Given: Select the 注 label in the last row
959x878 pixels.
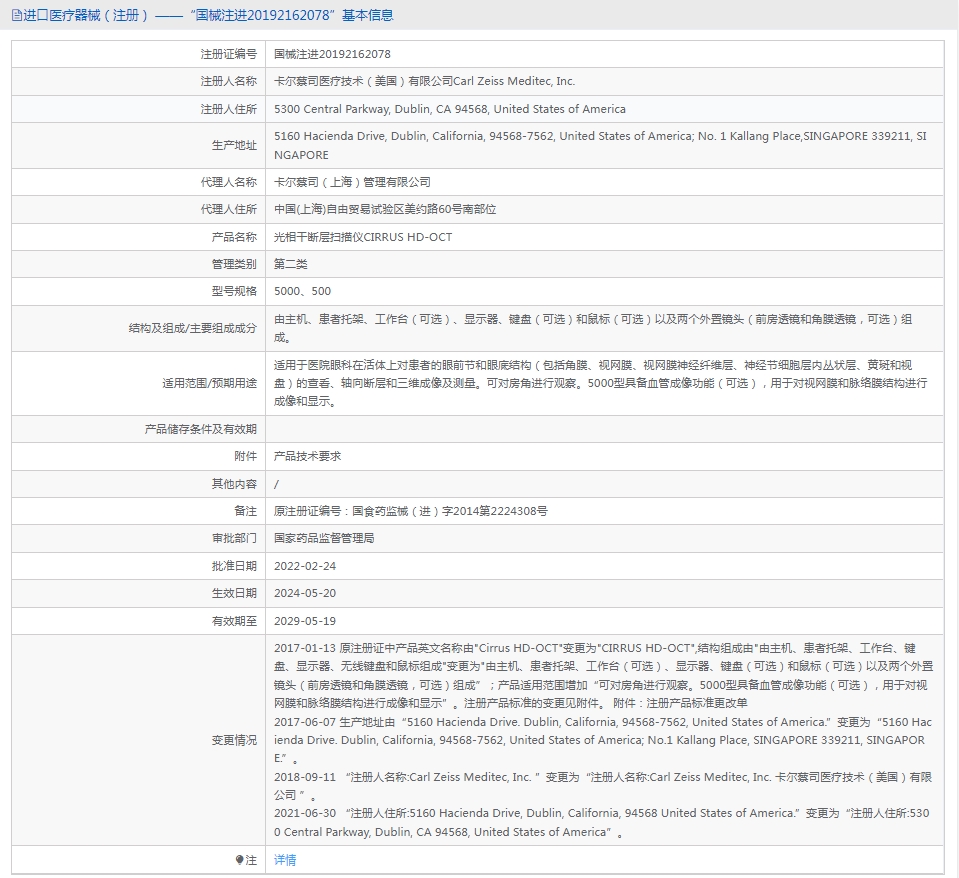Looking at the screenshot, I should click(x=251, y=860).
